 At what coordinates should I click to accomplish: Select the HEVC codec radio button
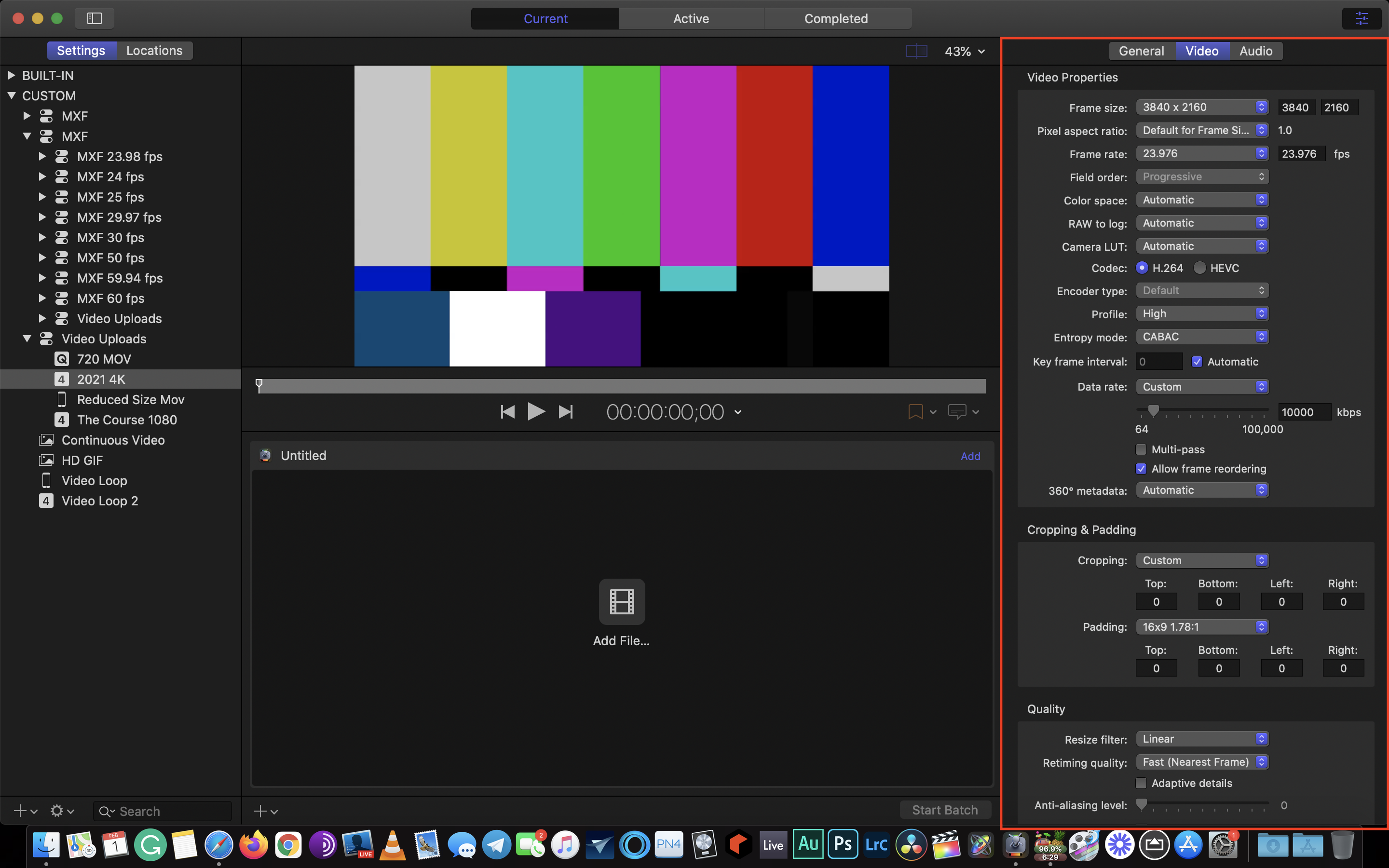1199,268
